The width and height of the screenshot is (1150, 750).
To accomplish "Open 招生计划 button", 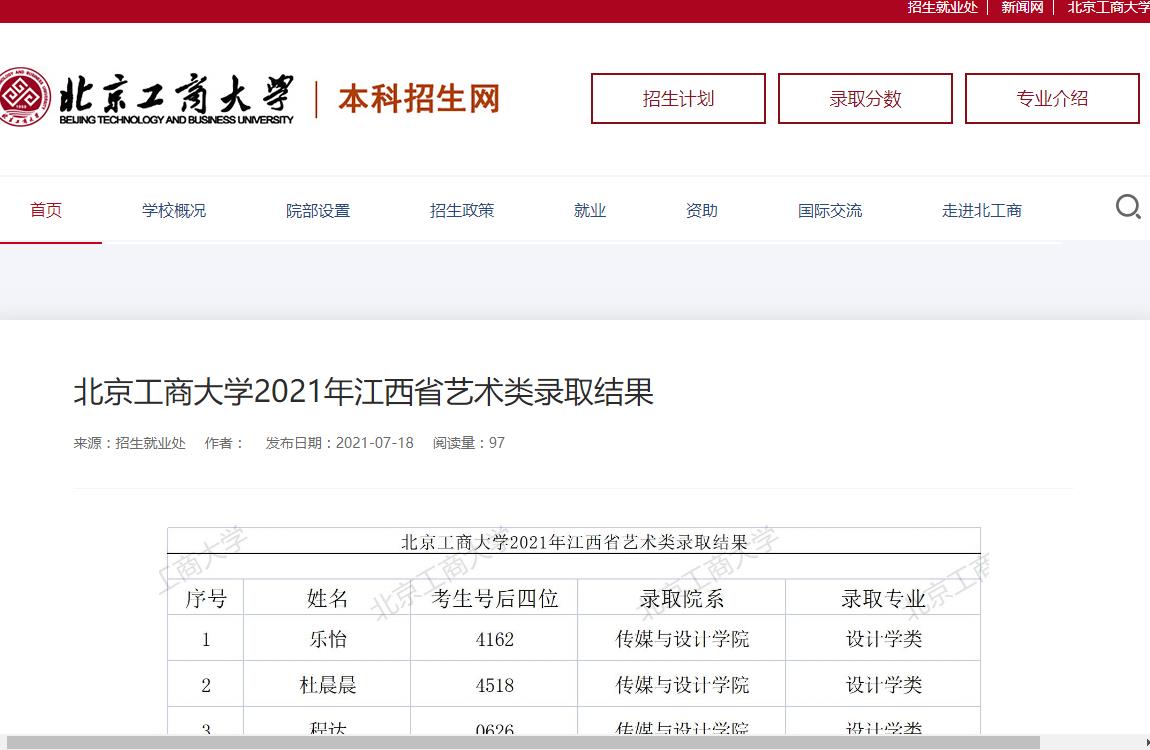I will pyautogui.click(x=678, y=98).
